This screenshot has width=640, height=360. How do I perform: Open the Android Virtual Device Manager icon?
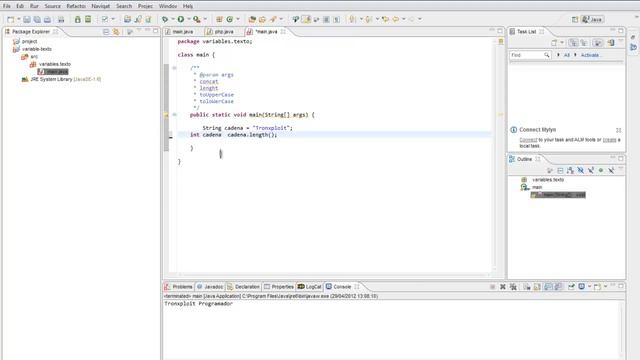pyautogui.click(x=88, y=19)
